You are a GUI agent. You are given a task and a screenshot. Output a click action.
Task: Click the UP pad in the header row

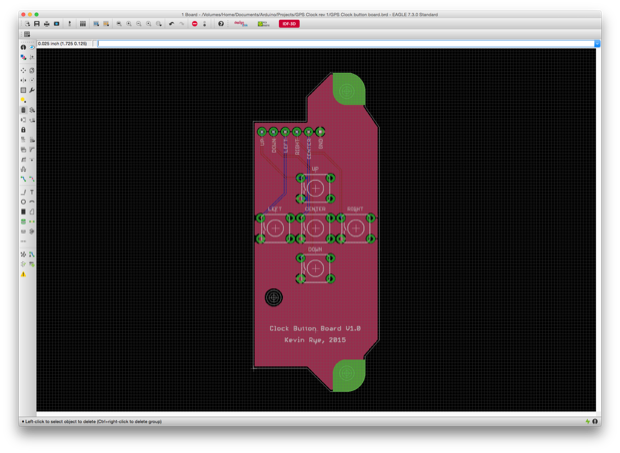point(262,131)
